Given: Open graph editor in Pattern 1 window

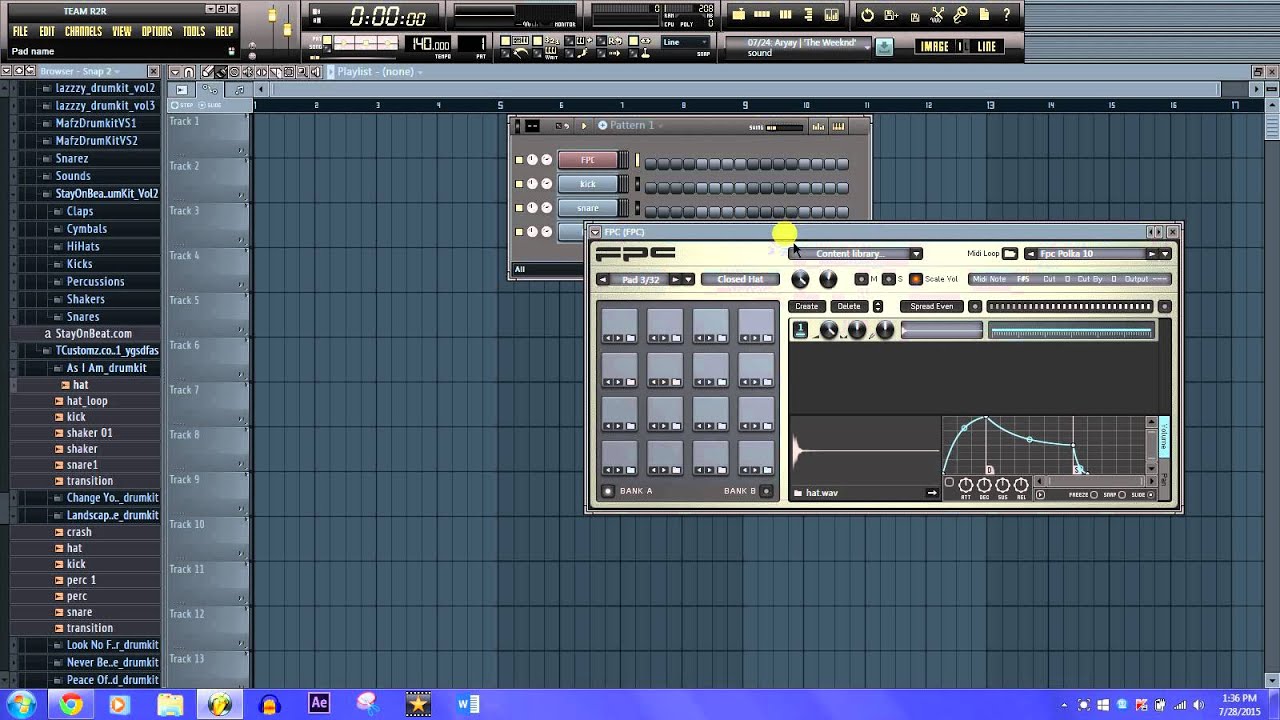Looking at the screenshot, I should pos(818,126).
